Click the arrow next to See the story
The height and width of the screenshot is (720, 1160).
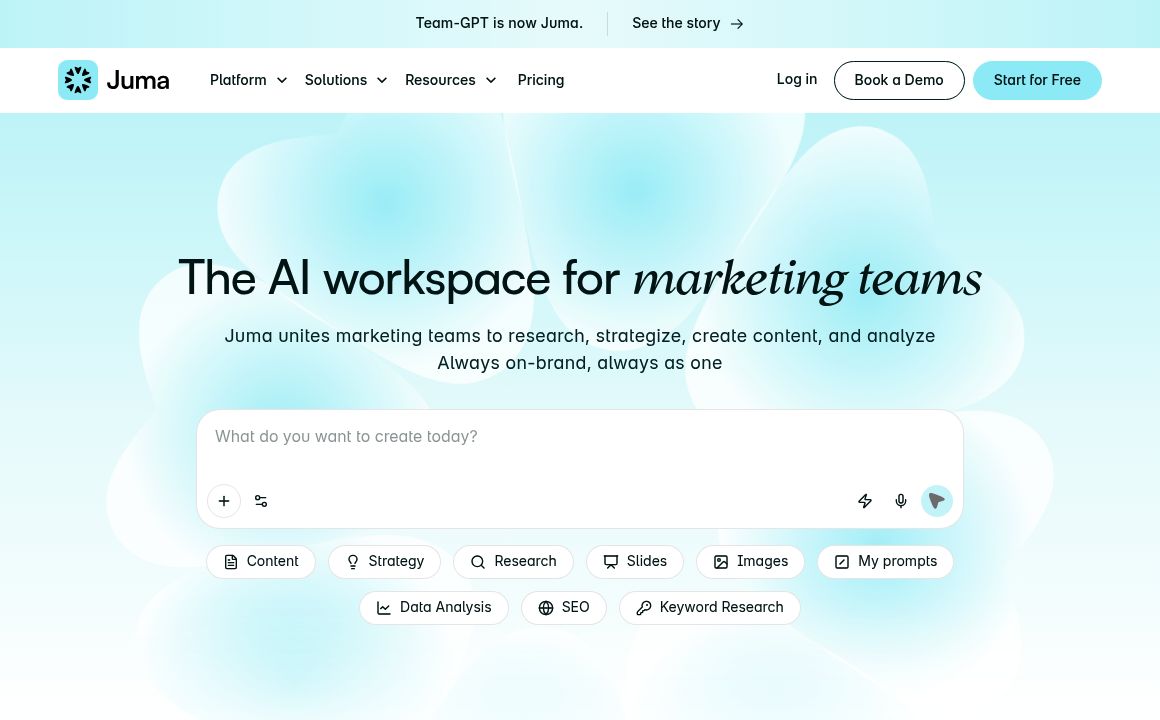pyautogui.click(x=737, y=24)
